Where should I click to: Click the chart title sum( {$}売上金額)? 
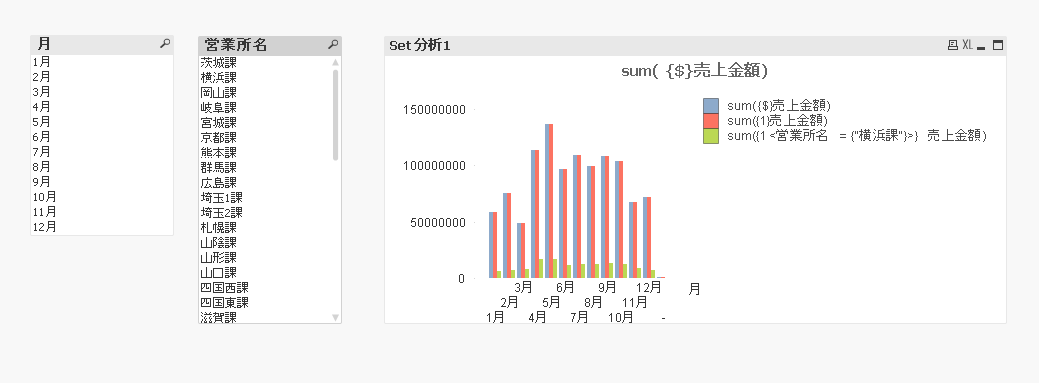coord(694,71)
